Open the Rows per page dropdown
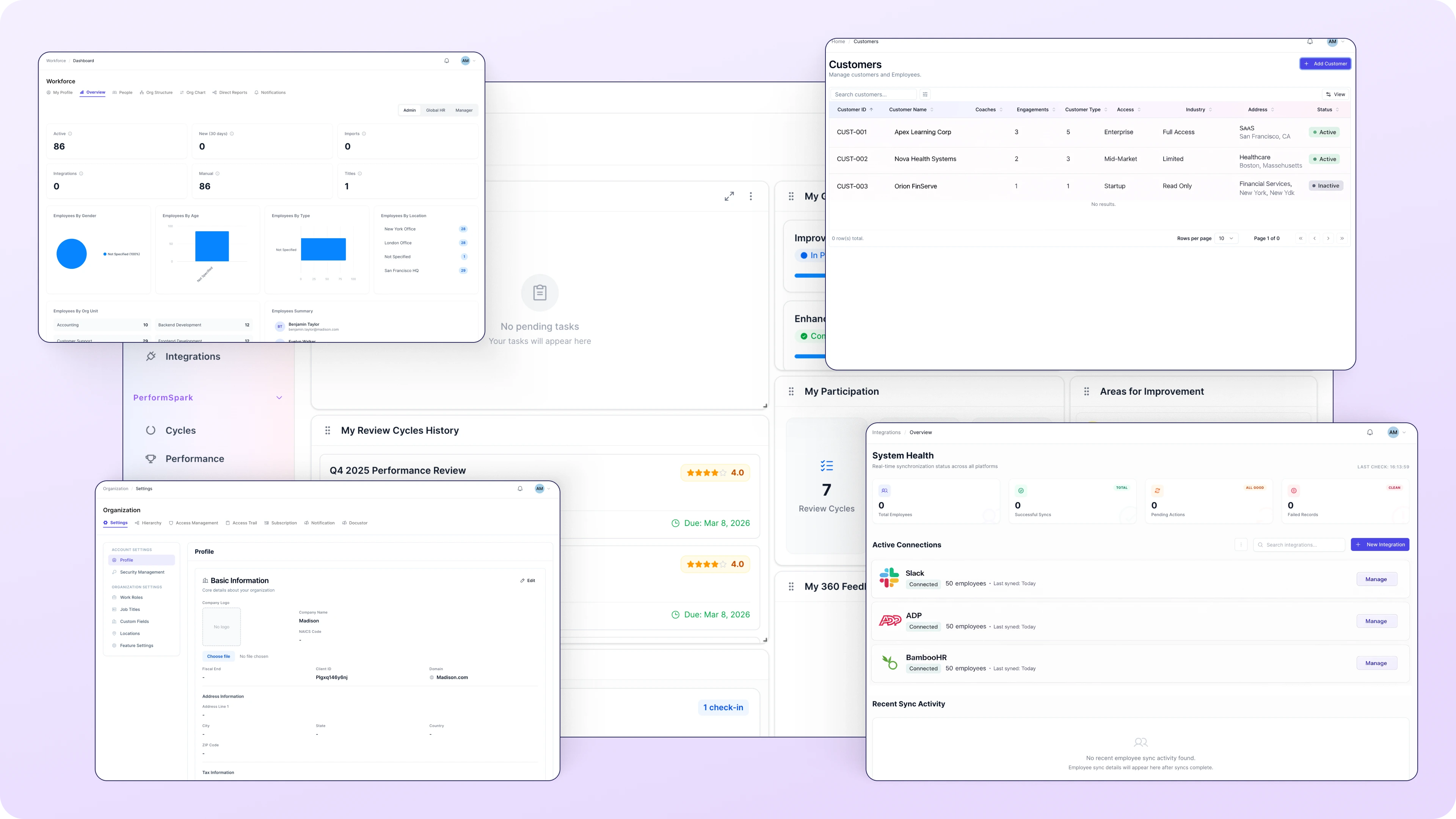1456x819 pixels. (x=1226, y=238)
